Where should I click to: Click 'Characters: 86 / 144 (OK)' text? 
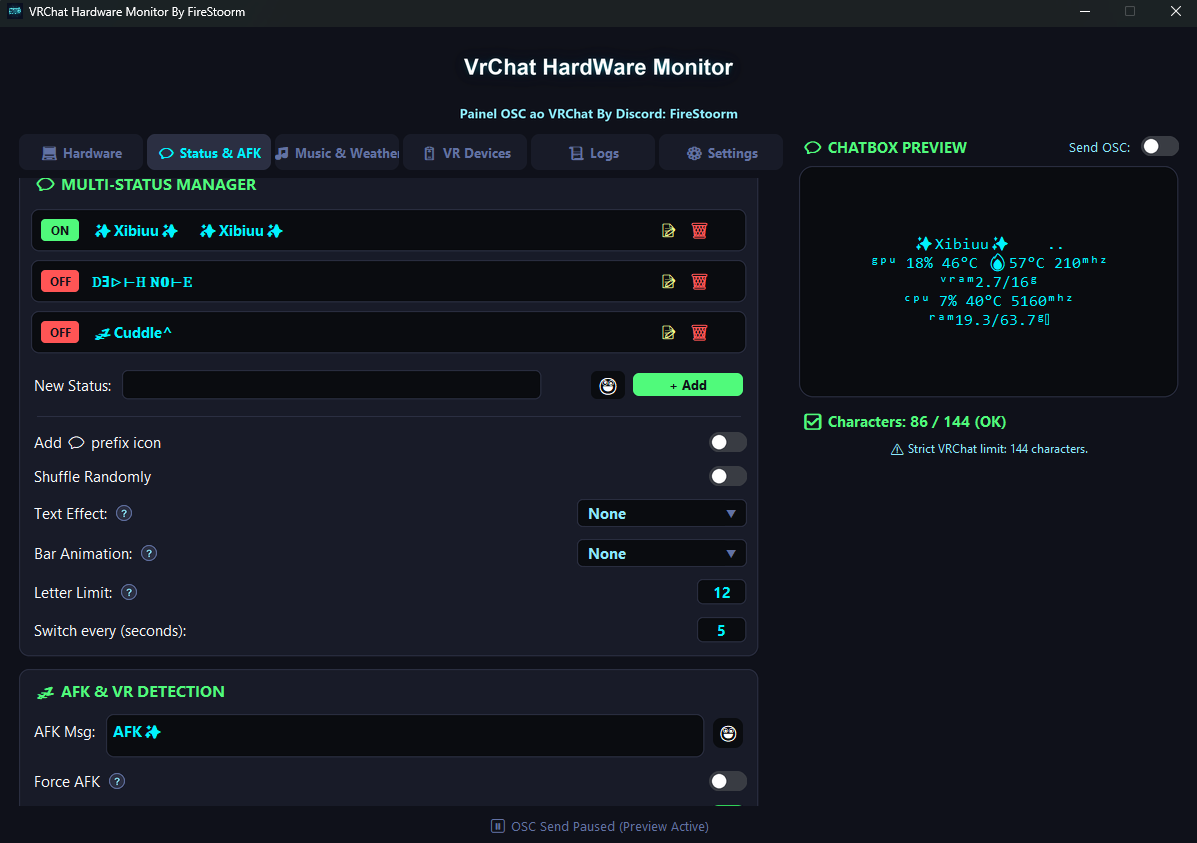pyautogui.click(x=917, y=422)
